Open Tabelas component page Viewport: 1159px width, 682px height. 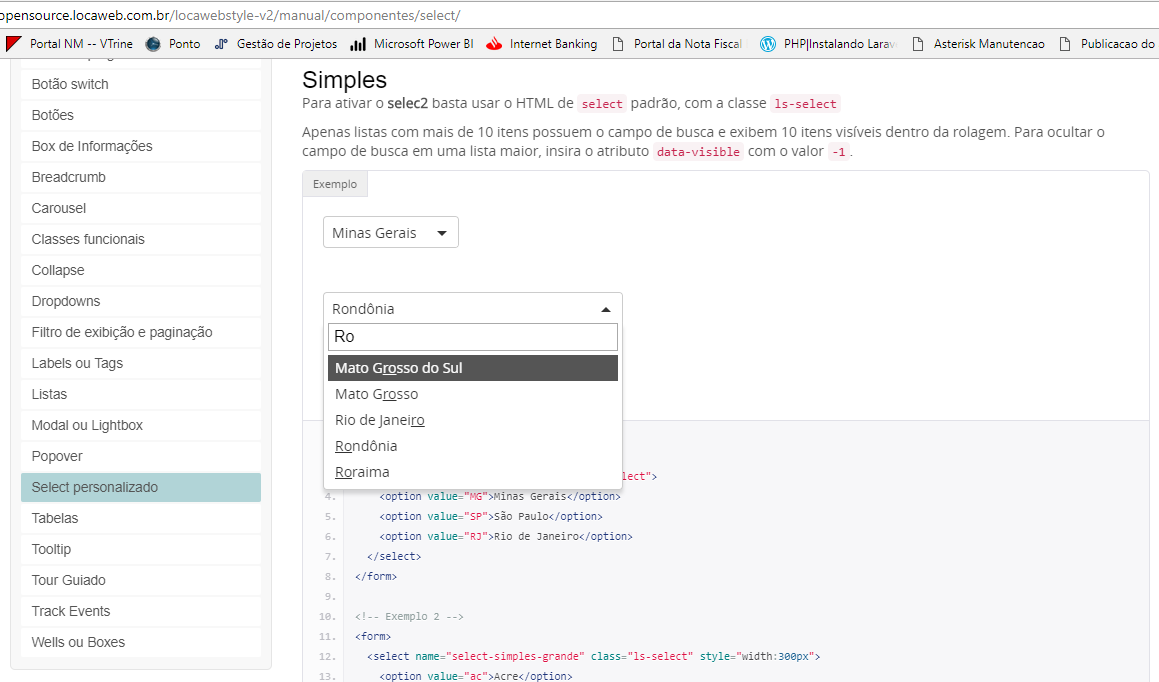coord(140,519)
